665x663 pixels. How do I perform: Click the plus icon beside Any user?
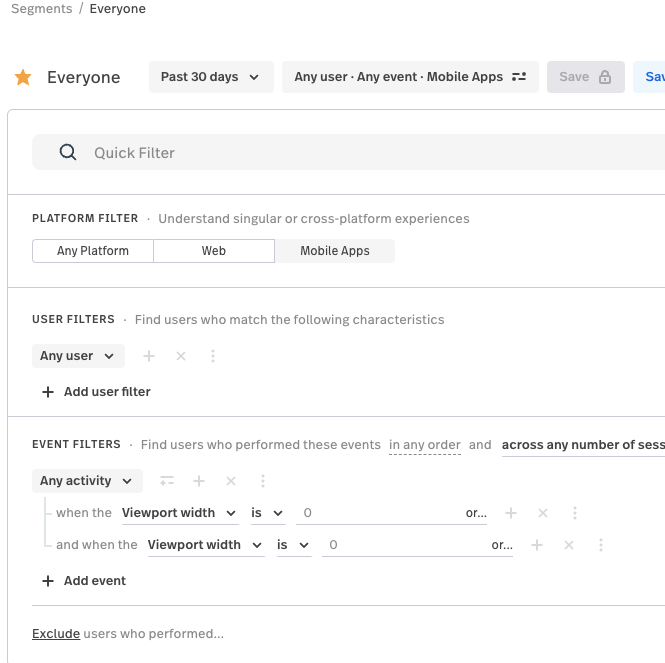(x=149, y=356)
